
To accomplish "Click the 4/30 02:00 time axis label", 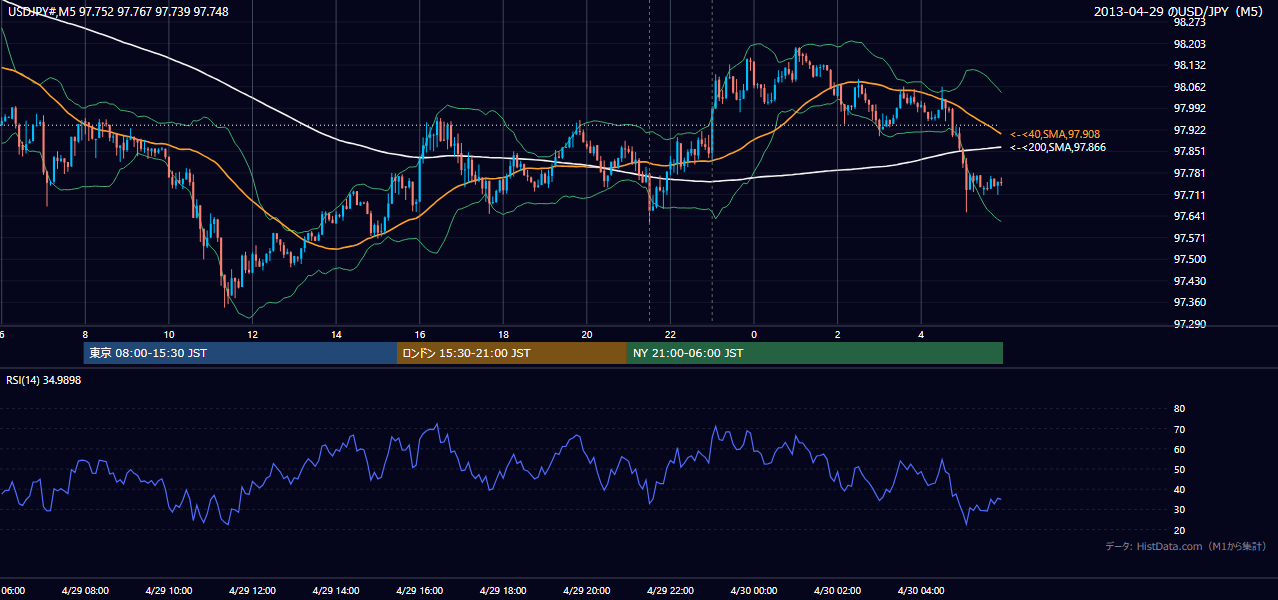I will click(837, 591).
